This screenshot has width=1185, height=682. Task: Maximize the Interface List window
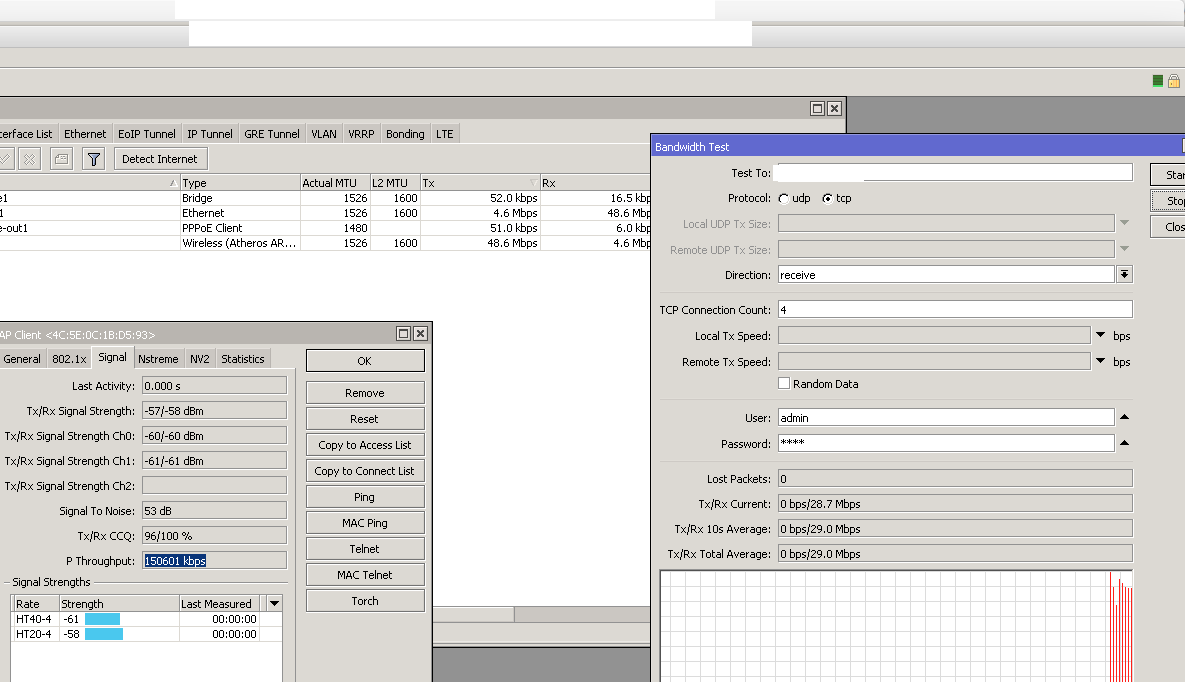(x=817, y=108)
